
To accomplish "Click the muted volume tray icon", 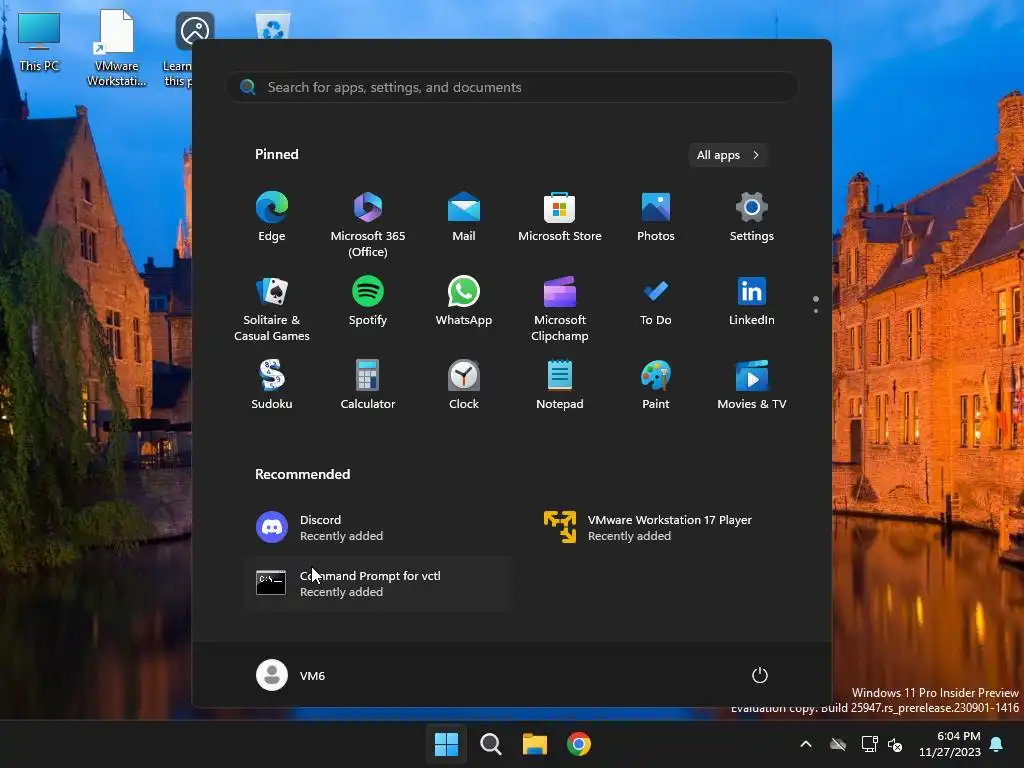I will click(x=895, y=744).
